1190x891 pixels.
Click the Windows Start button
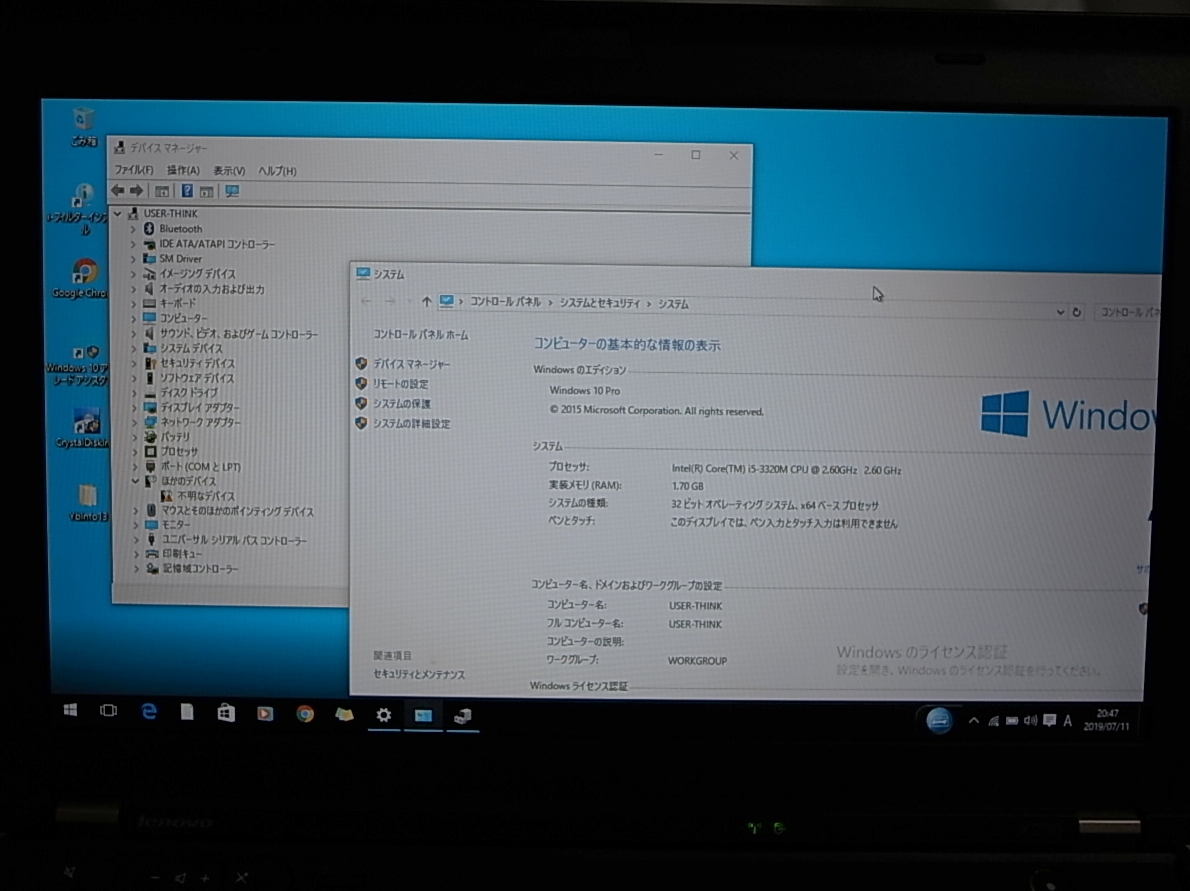point(71,710)
